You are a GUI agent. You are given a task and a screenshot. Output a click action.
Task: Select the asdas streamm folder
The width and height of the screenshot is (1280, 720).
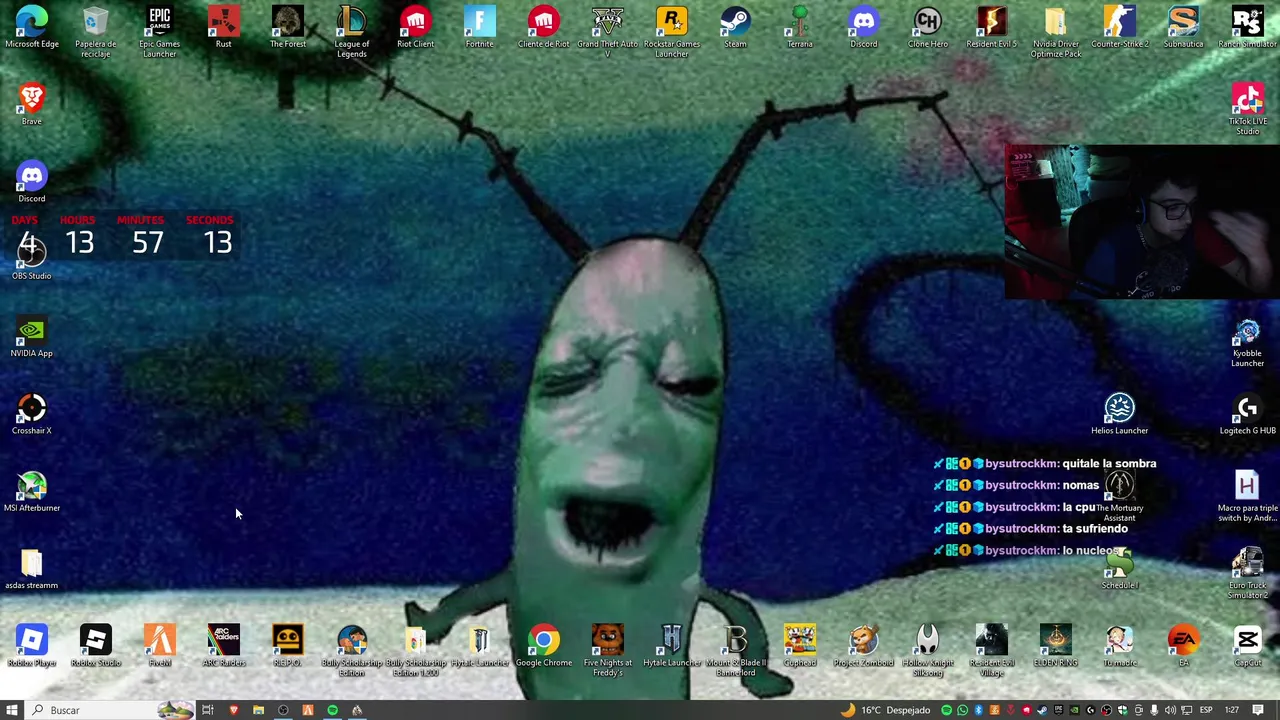(31, 568)
